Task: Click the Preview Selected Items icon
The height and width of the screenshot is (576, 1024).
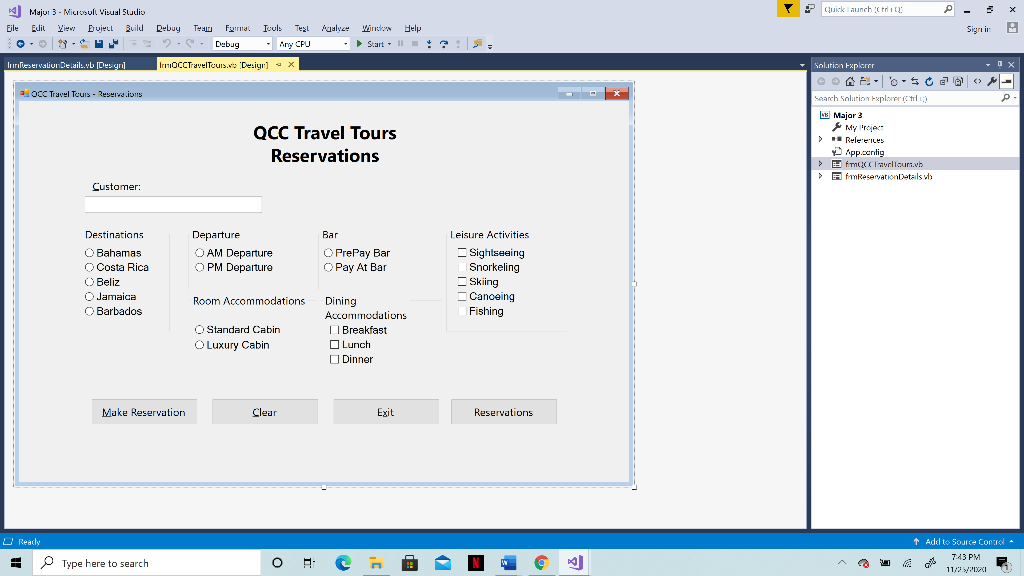Action: (x=1006, y=82)
